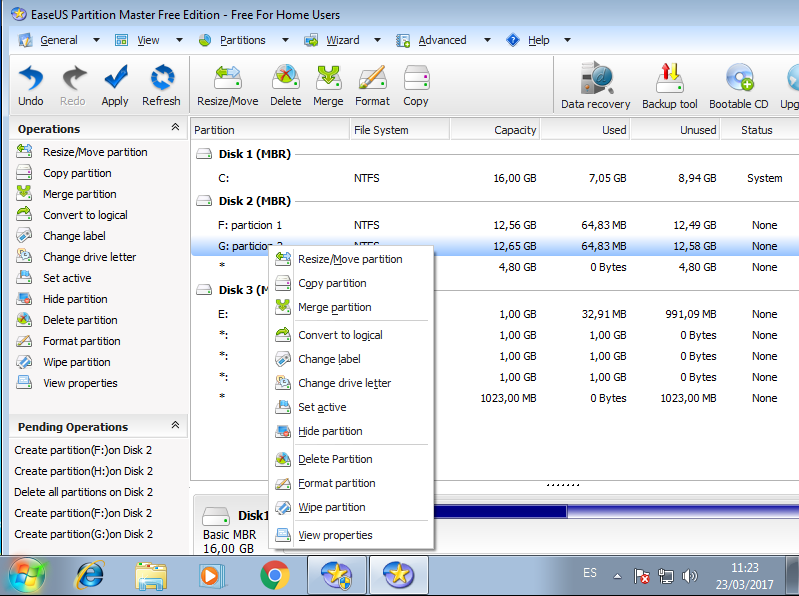Sort by the Used column header
799x596 pixels.
585,130
